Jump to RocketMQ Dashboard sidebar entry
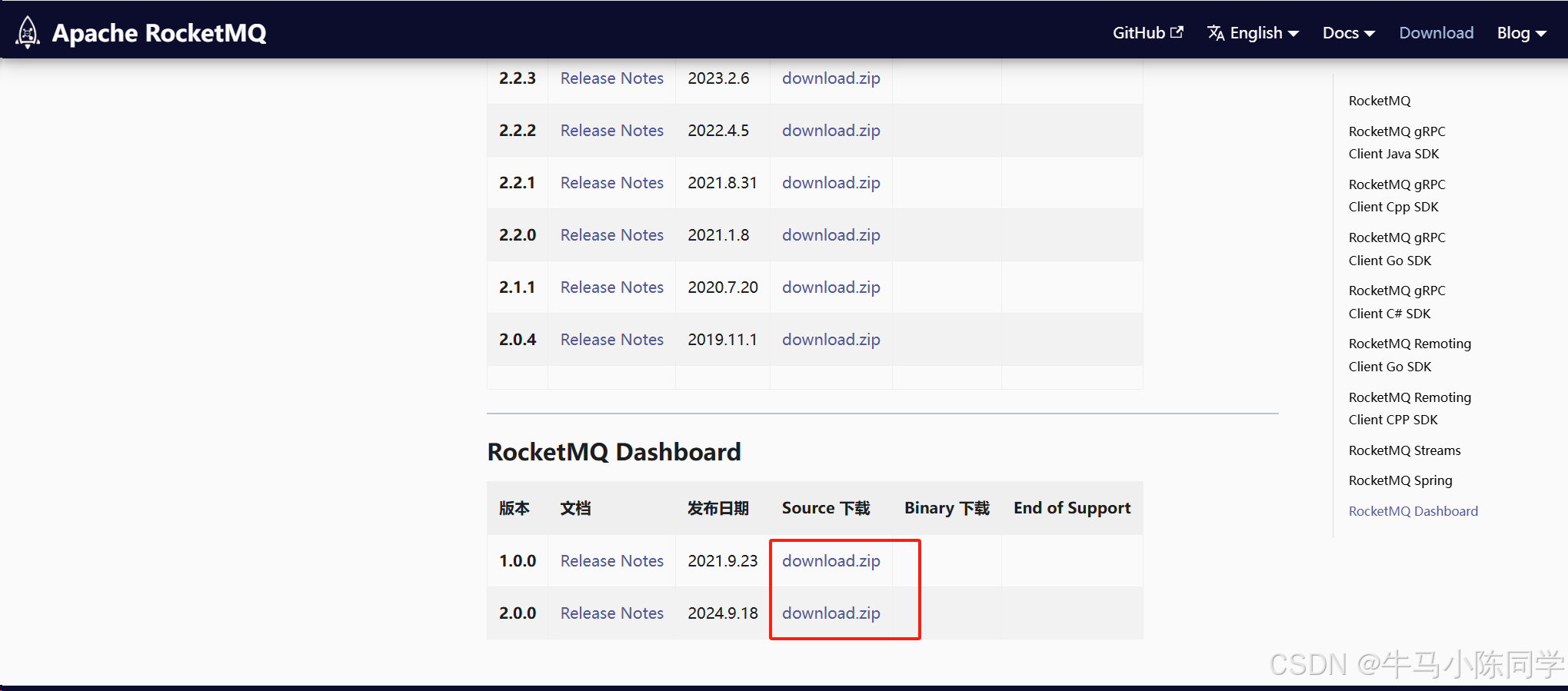This screenshot has width=1568, height=691. (x=1413, y=511)
